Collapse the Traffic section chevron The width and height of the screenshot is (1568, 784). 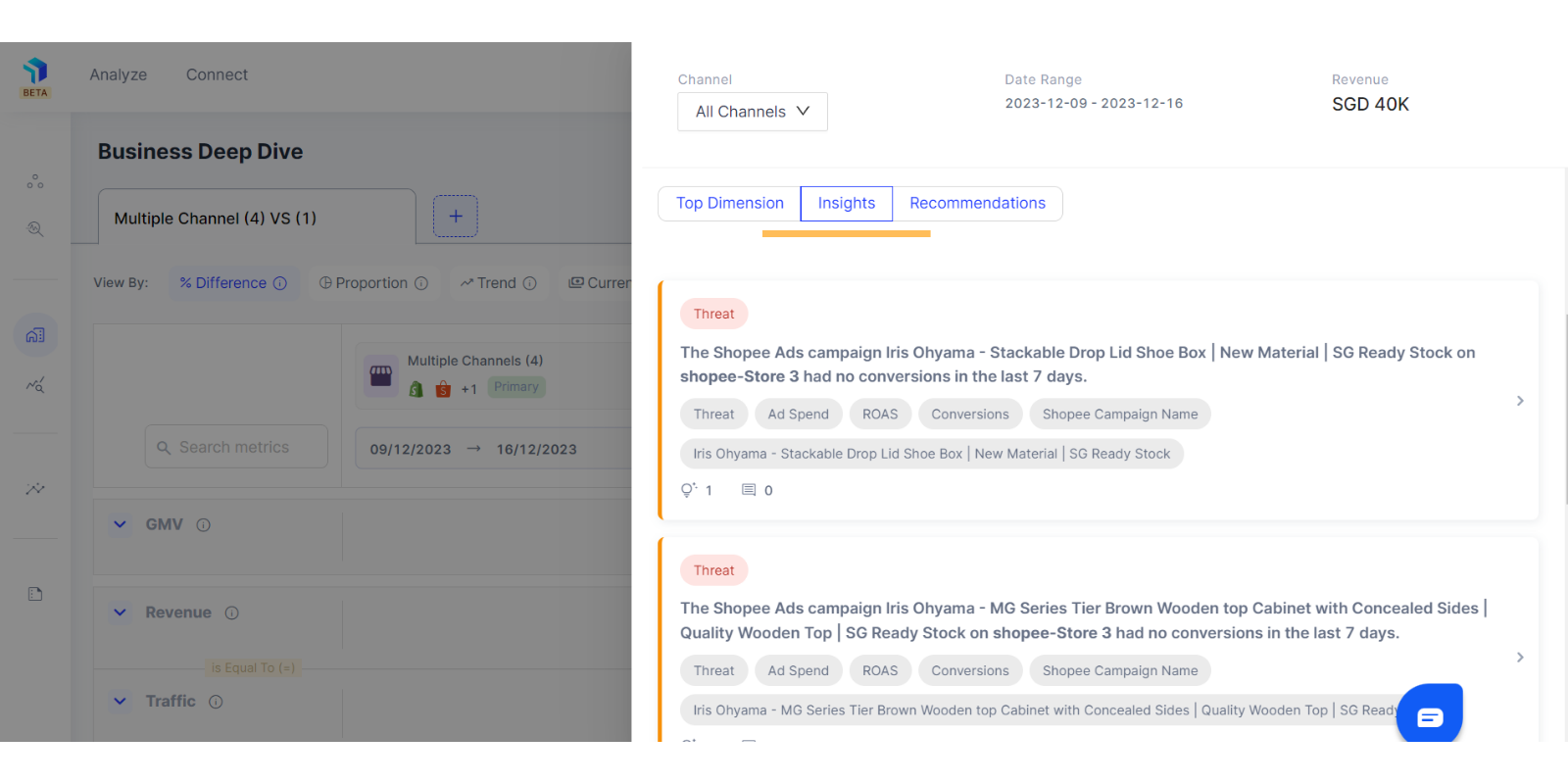coord(120,701)
